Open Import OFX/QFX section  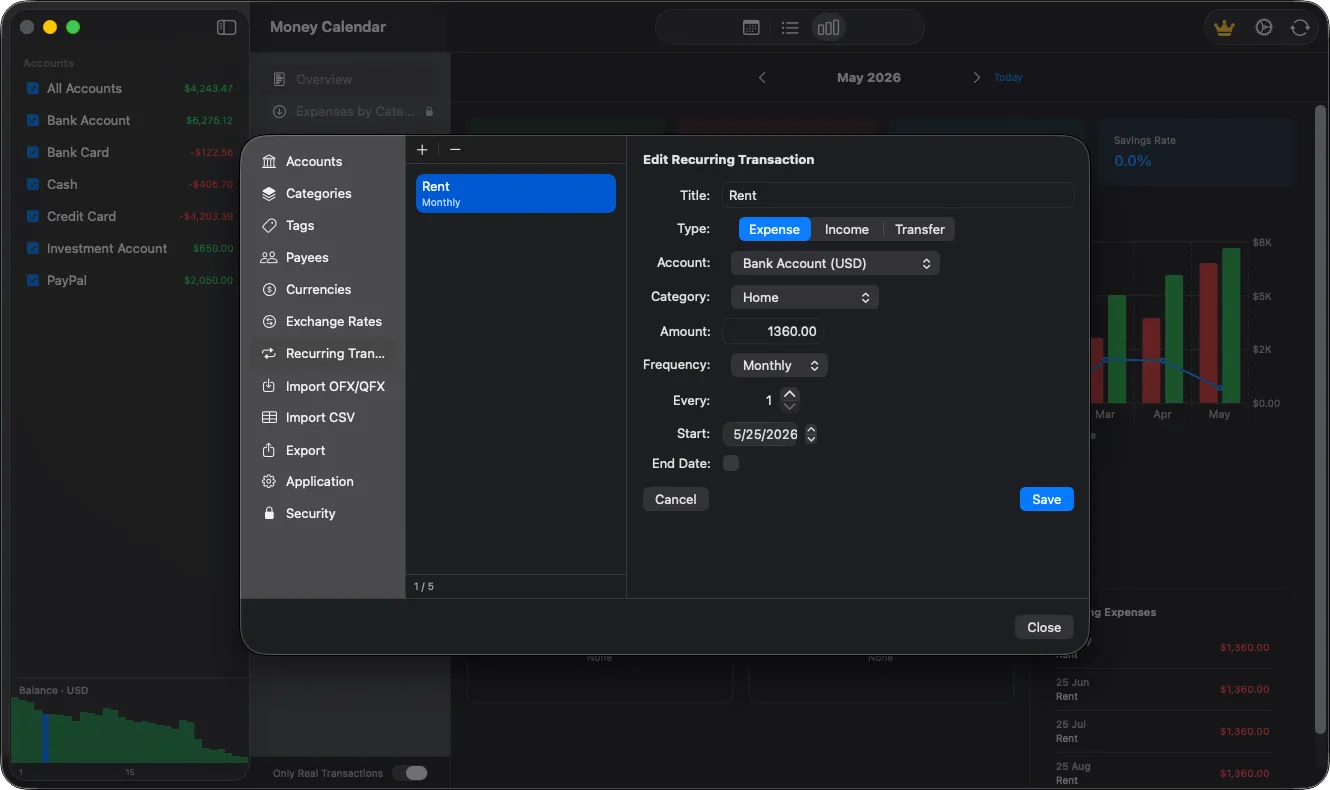click(x=322, y=386)
